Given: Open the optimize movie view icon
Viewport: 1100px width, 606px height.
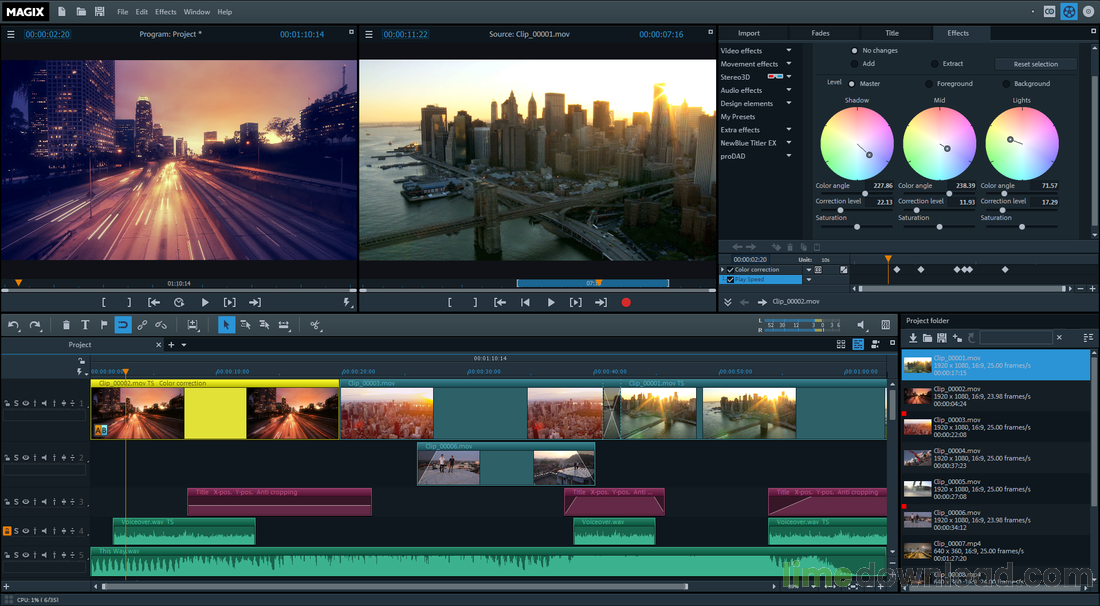Looking at the screenshot, I should click(x=193, y=324).
